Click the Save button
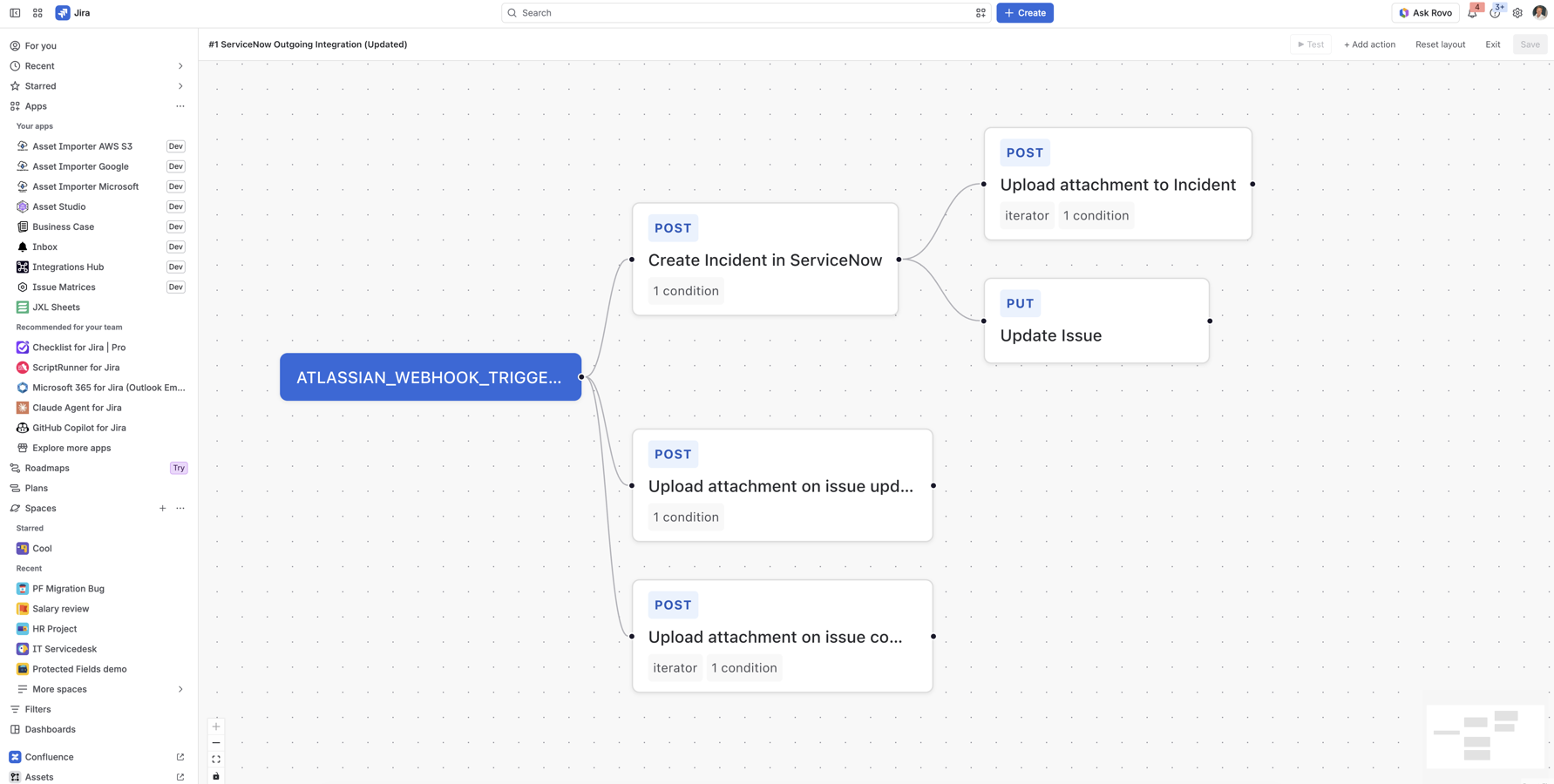The height and width of the screenshot is (784, 1554). pyautogui.click(x=1530, y=44)
